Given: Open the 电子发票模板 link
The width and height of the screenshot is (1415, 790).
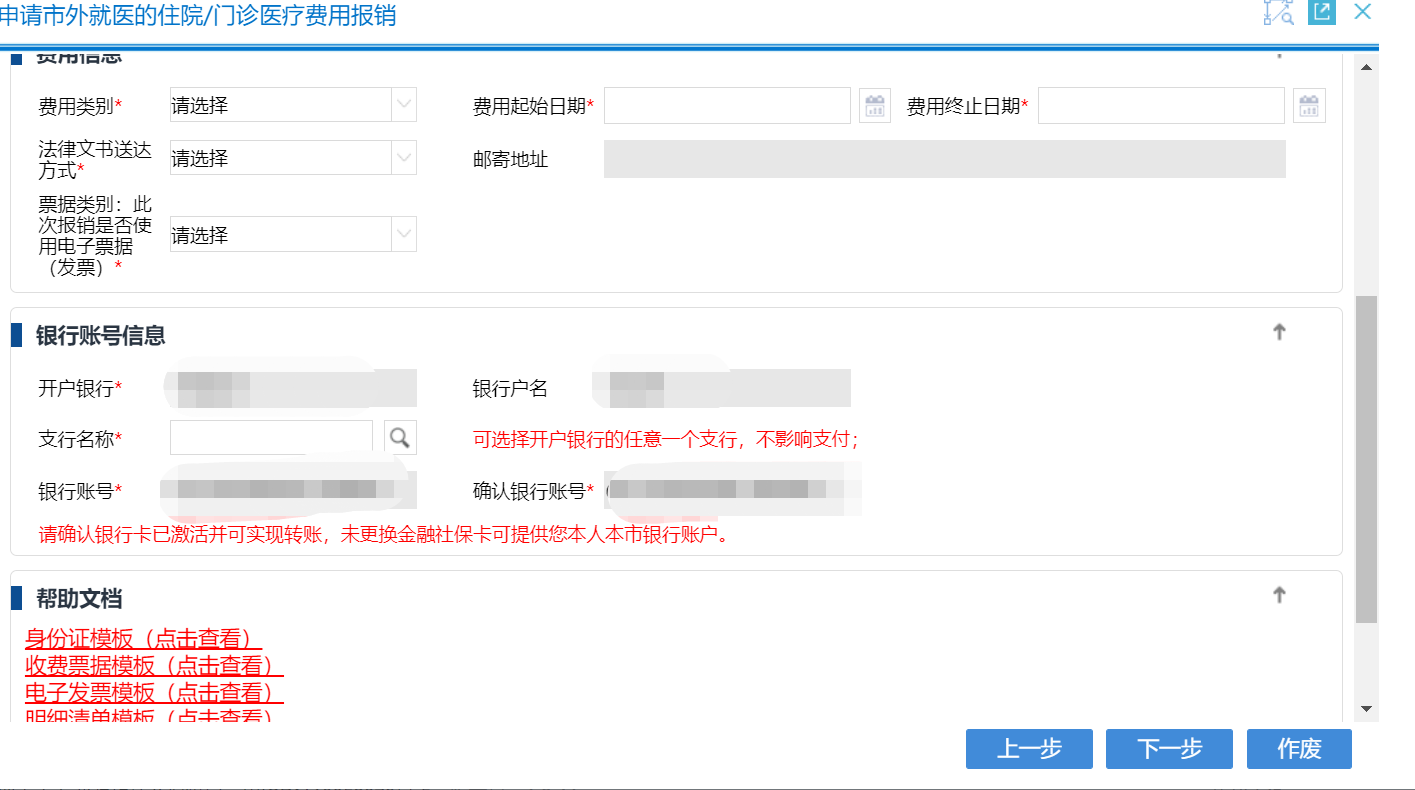Looking at the screenshot, I should click(154, 693).
